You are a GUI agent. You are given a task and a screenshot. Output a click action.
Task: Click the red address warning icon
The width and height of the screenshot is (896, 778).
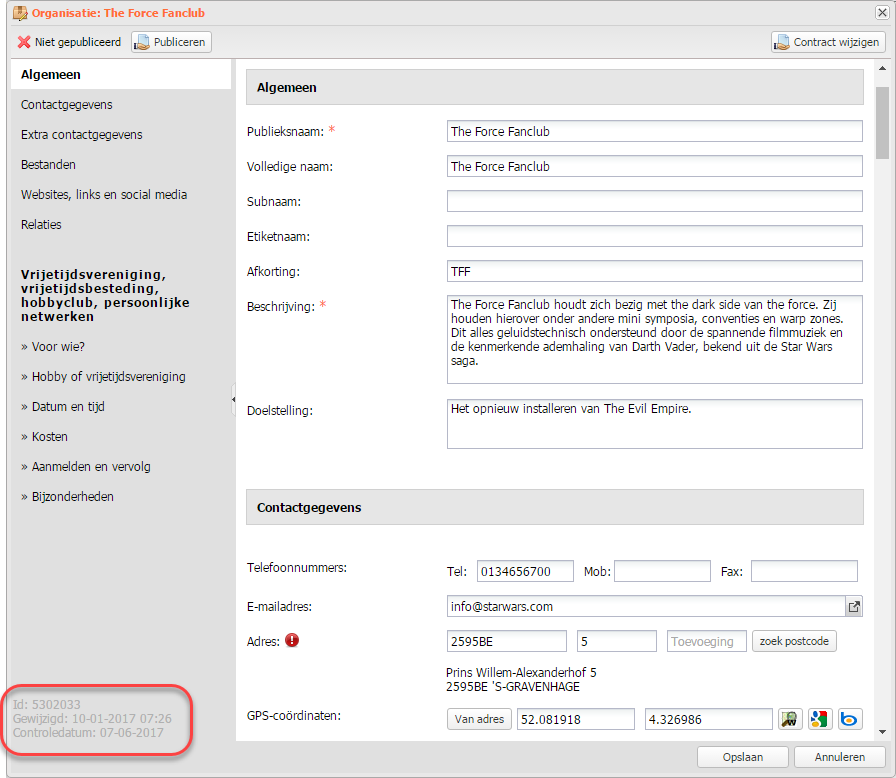292,640
